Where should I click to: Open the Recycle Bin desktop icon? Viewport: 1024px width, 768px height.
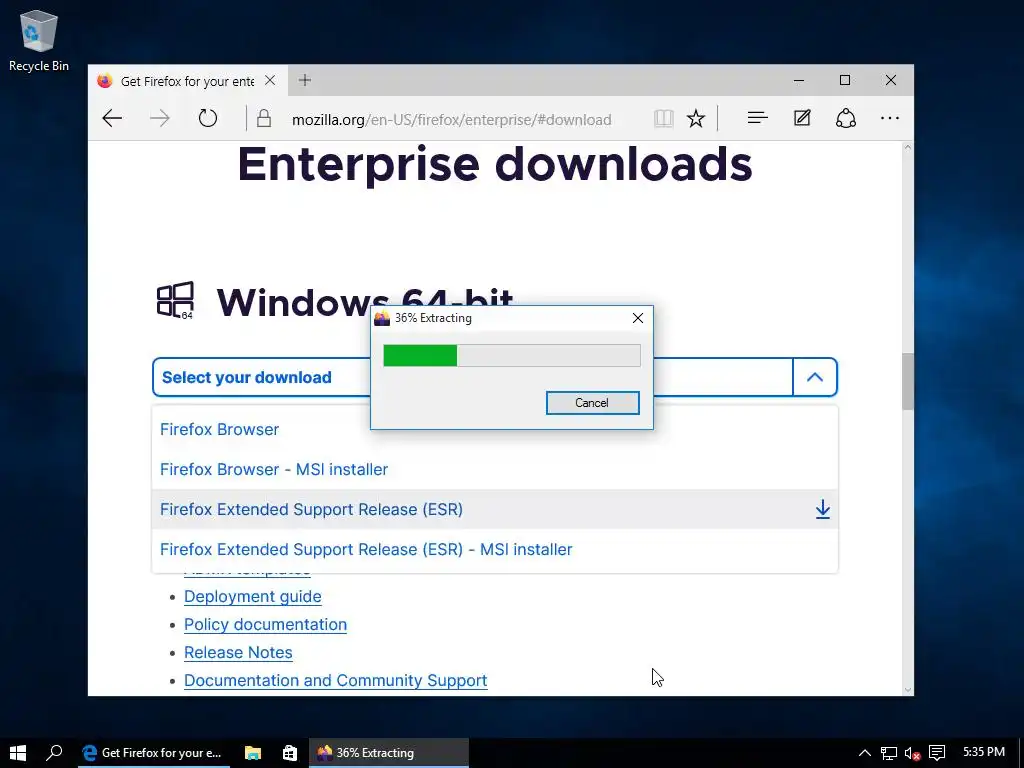tap(39, 40)
